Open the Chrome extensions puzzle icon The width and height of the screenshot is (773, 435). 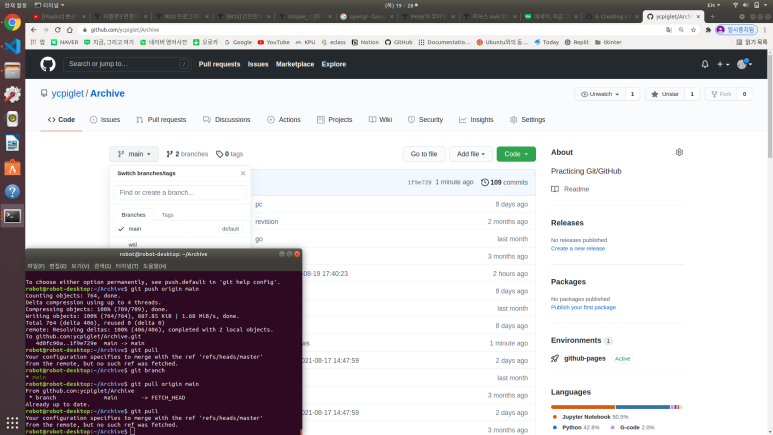(x=708, y=30)
